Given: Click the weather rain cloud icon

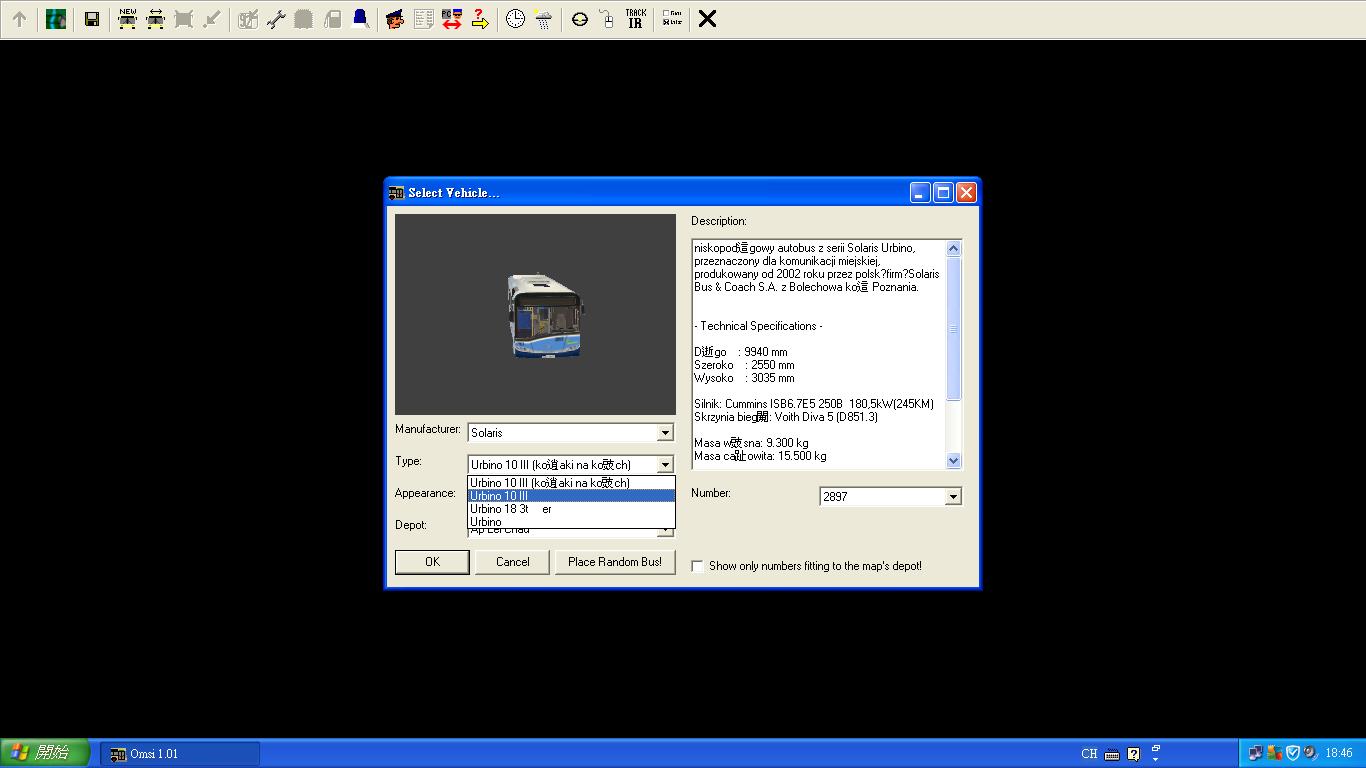Looking at the screenshot, I should pos(543,19).
